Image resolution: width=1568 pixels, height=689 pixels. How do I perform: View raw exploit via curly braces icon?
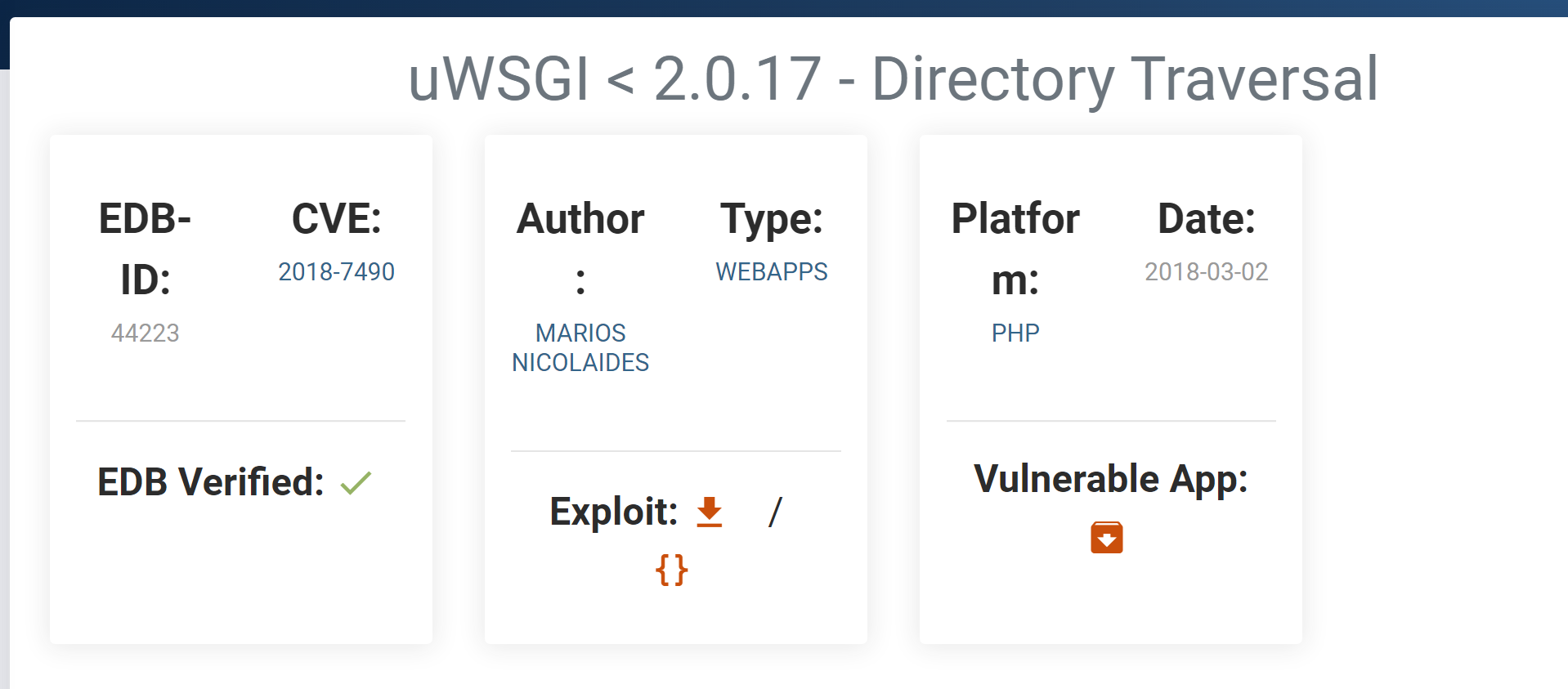tap(671, 570)
